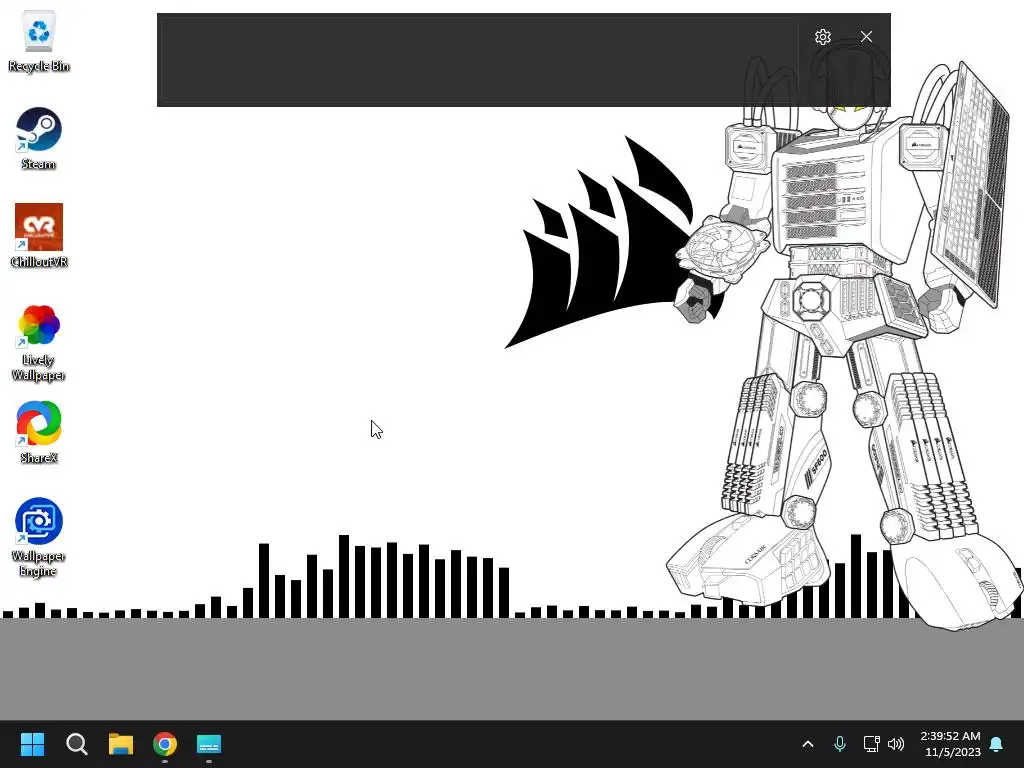Screen dimensions: 1024x768
Task: Select the Wallpaper Engine shortcut
Action: tap(39, 537)
